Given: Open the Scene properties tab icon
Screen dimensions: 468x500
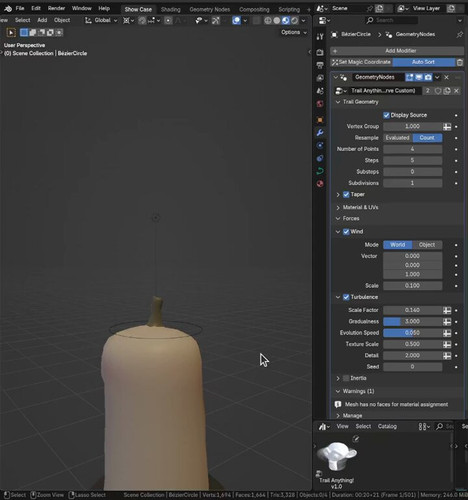Looking at the screenshot, I should [320, 91].
